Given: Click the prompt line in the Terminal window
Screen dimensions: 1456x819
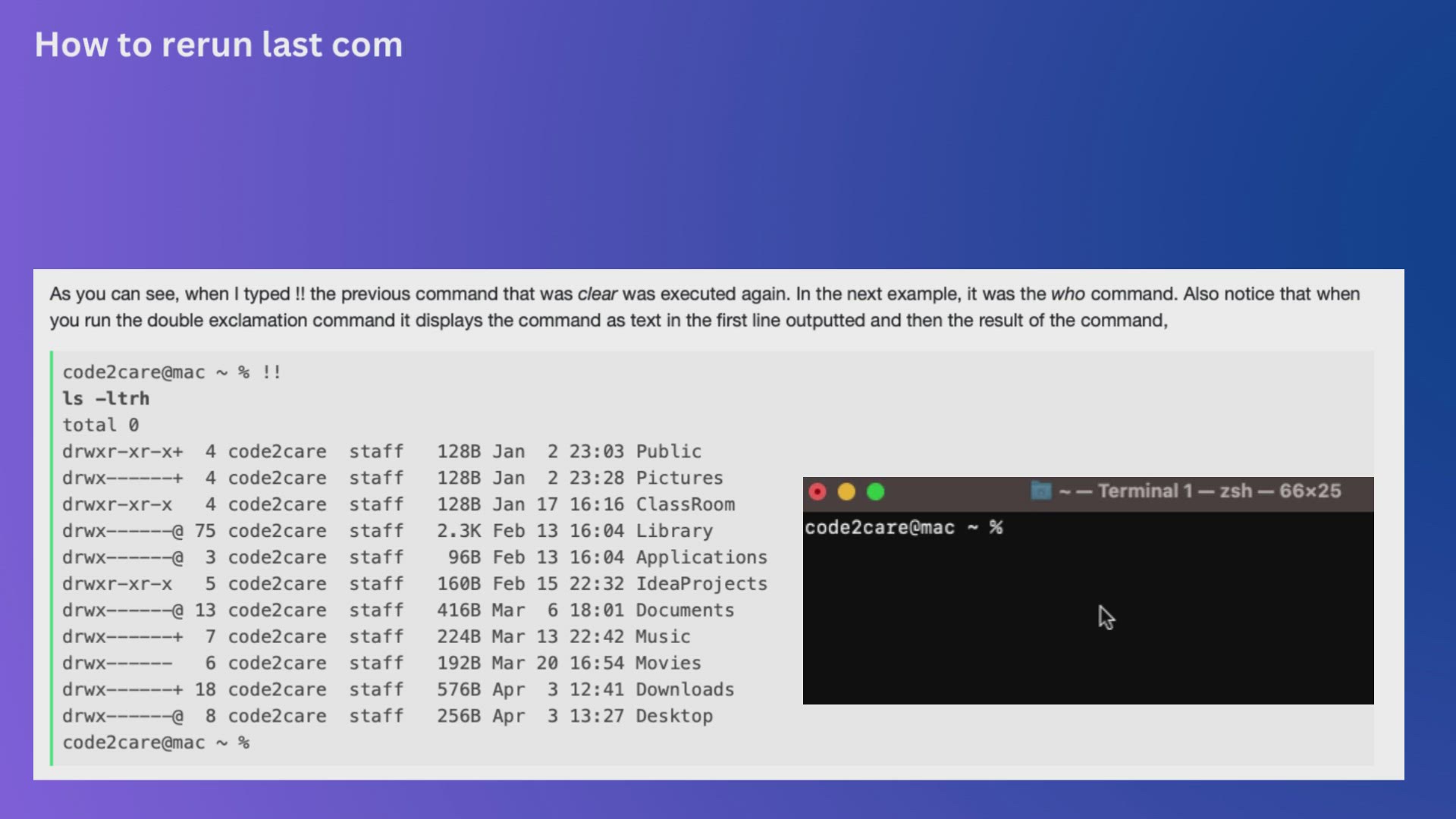Looking at the screenshot, I should coord(903,528).
